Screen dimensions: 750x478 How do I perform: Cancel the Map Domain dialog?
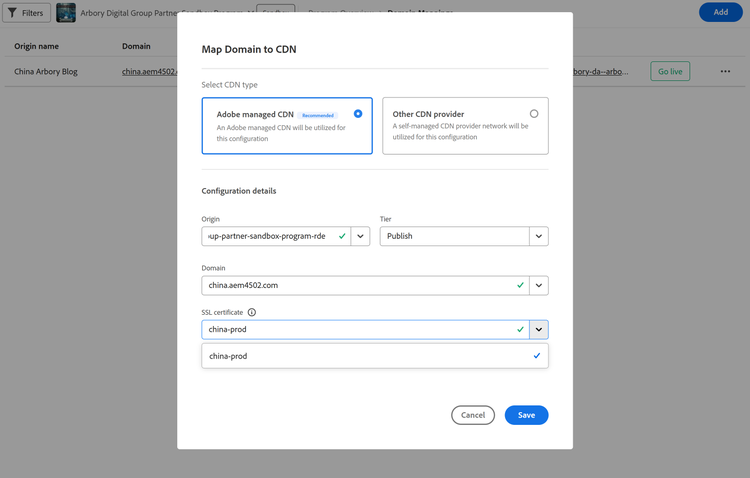pos(473,415)
